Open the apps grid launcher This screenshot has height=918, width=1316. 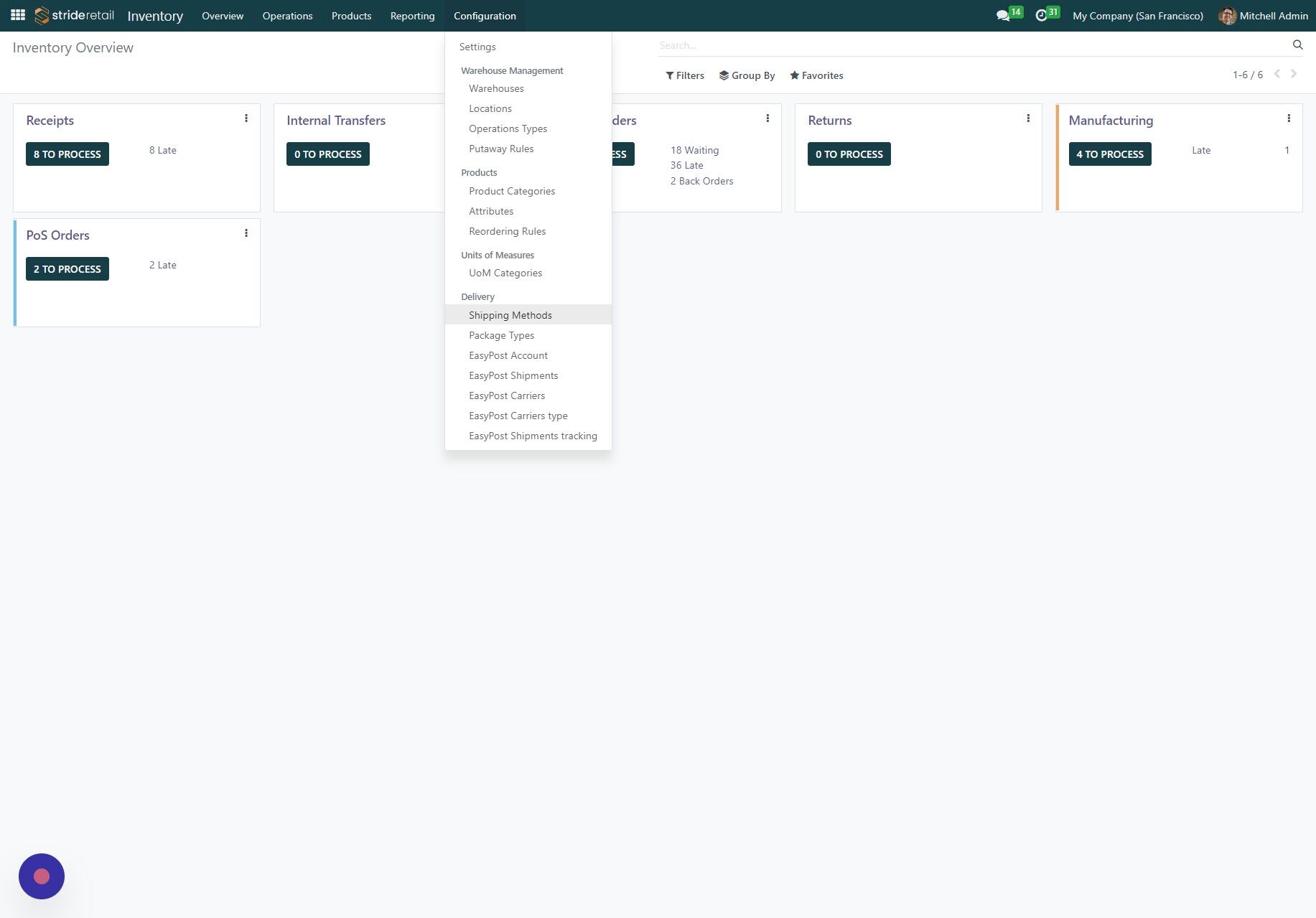pos(17,15)
